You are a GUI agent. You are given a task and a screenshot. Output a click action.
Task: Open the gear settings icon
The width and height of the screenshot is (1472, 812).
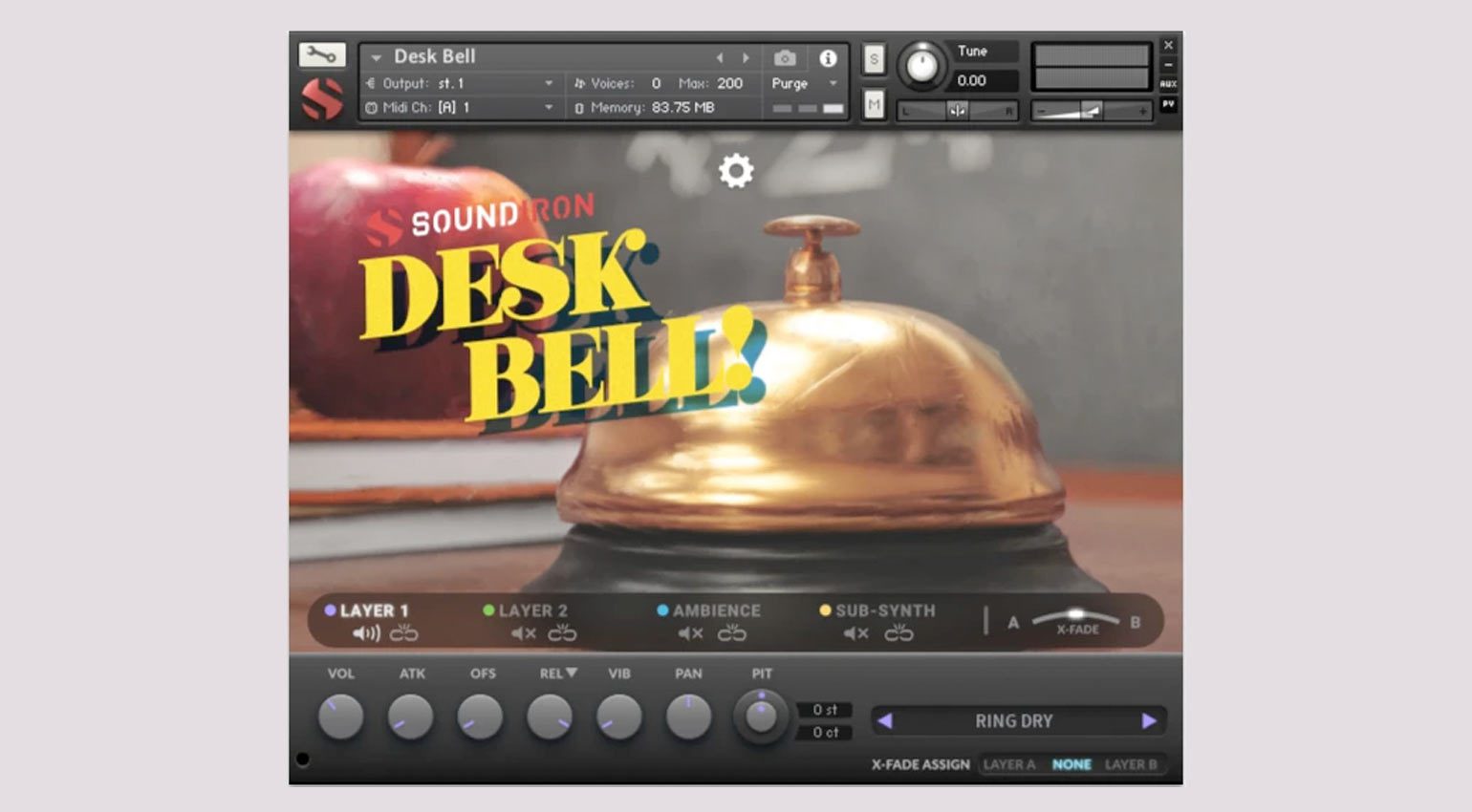[x=736, y=171]
